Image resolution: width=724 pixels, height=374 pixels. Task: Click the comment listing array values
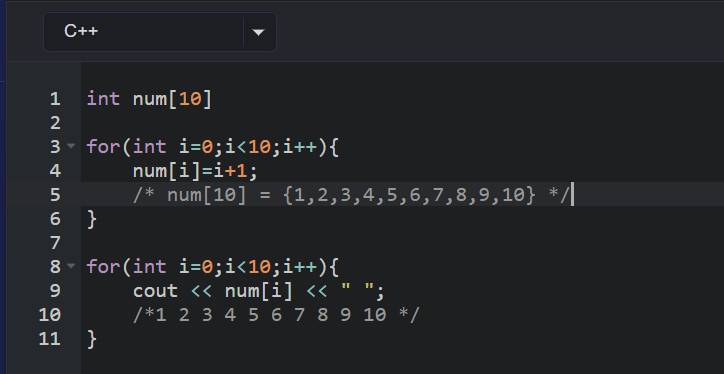tap(351, 195)
